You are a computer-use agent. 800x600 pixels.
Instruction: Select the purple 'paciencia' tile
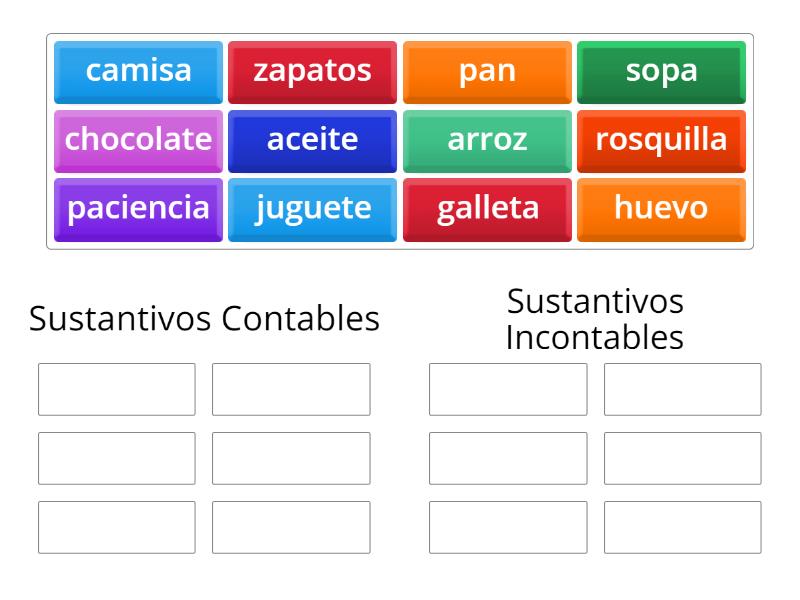(x=138, y=209)
